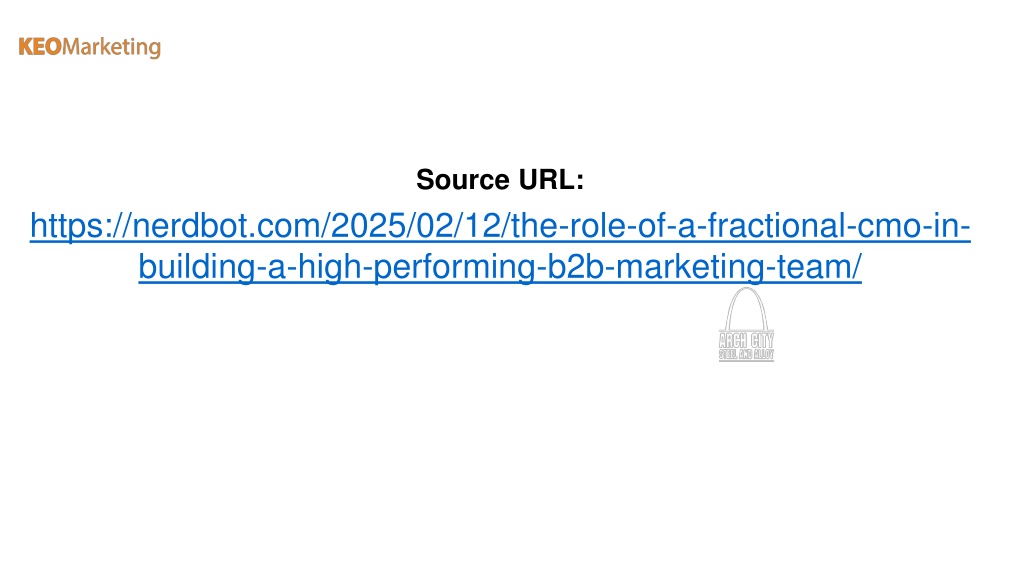The height and width of the screenshot is (576, 1024).
Task: Select the bold orange KEO letters
Action: click(40, 46)
